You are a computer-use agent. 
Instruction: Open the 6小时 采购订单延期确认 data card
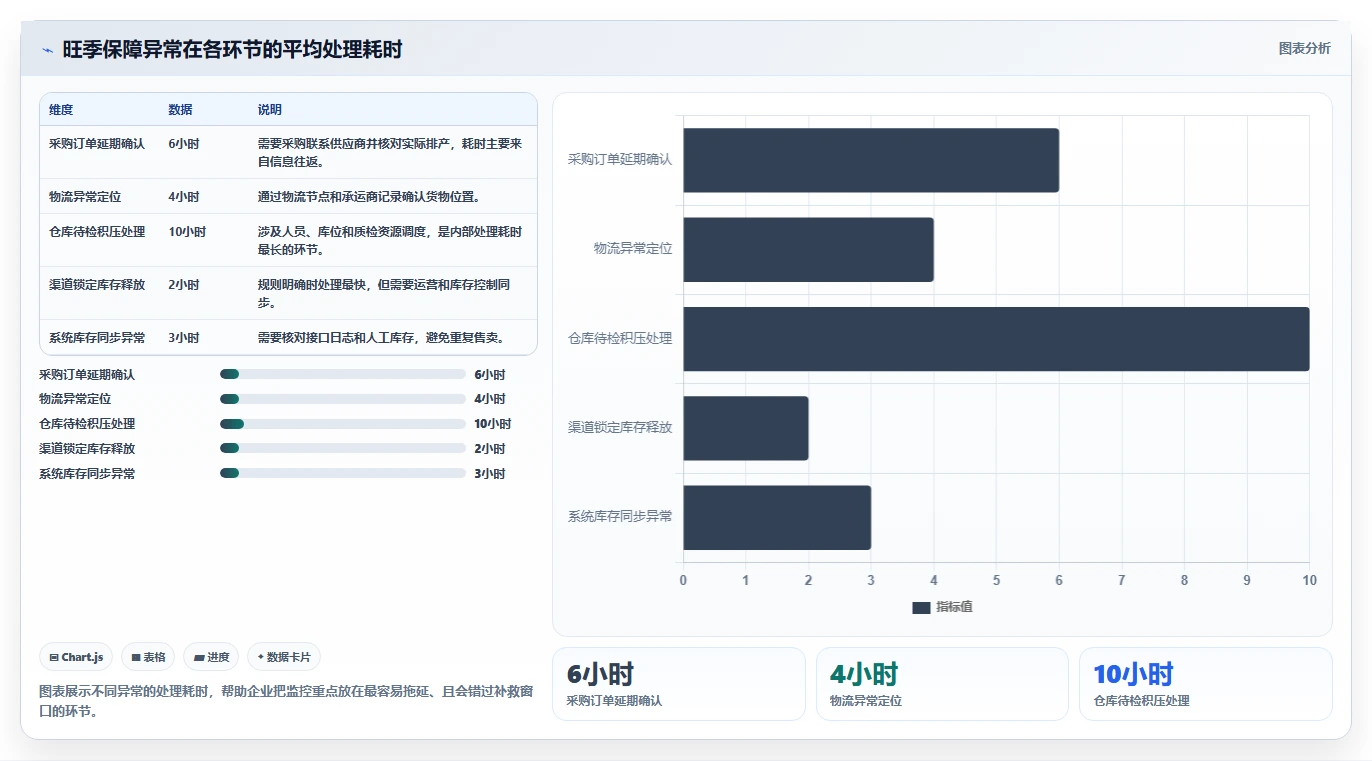pyautogui.click(x=678, y=684)
